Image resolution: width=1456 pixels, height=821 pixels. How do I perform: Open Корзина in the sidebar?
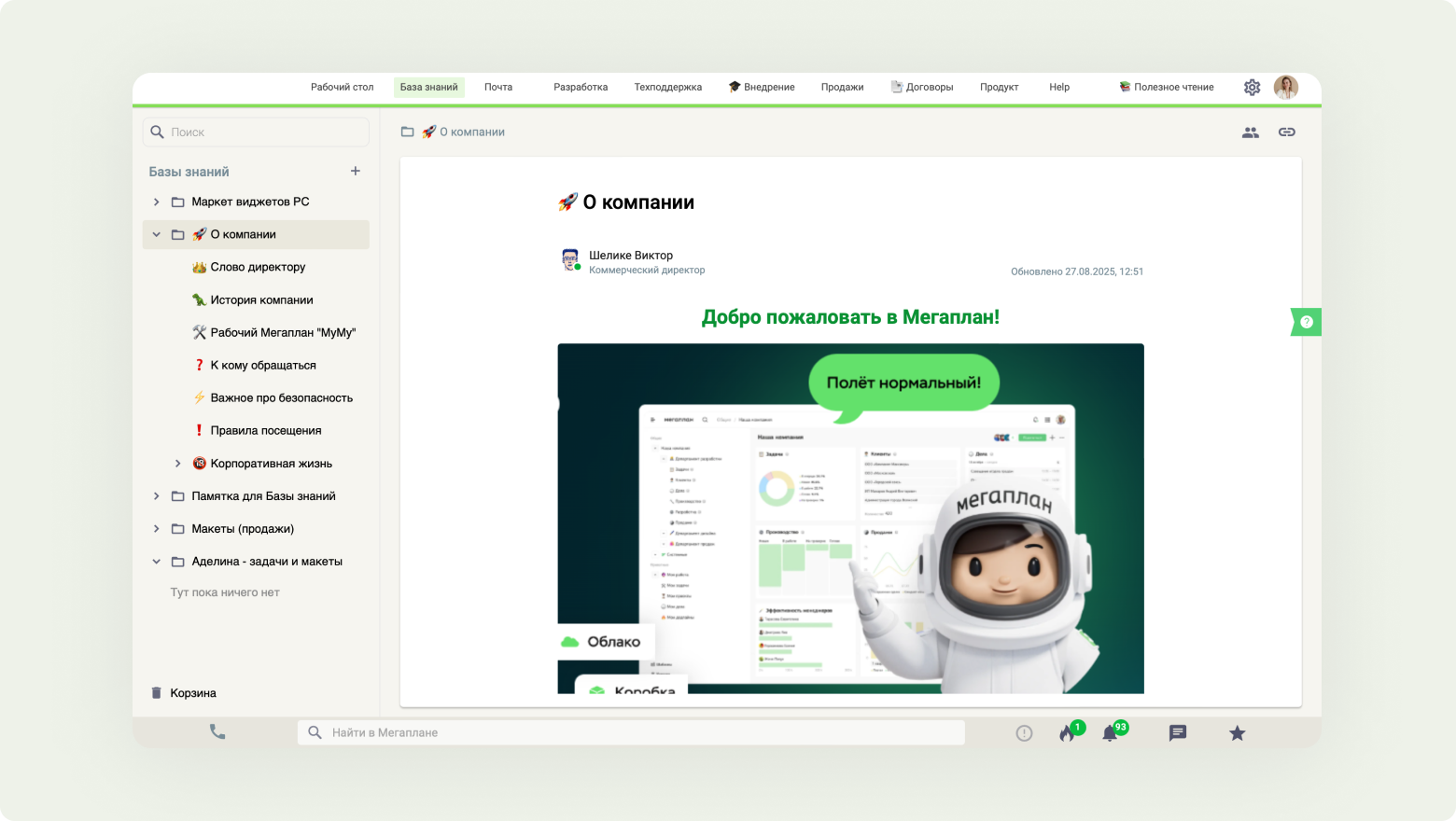click(192, 693)
